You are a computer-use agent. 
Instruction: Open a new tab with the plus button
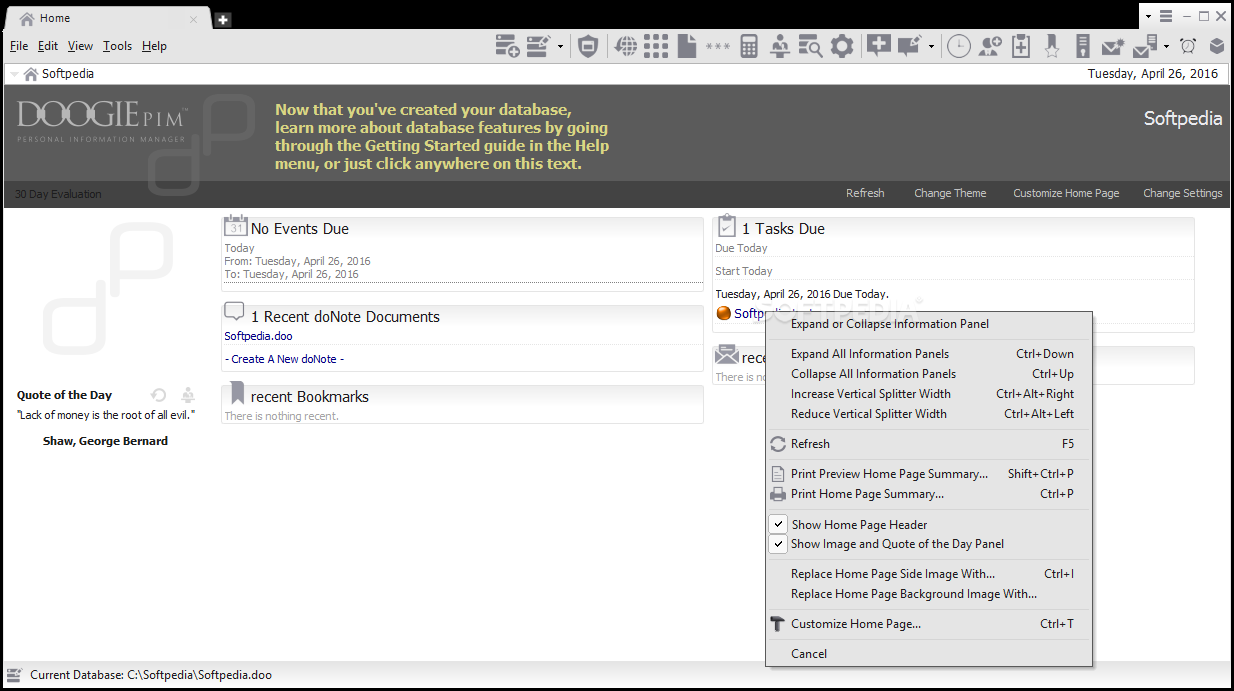223,19
